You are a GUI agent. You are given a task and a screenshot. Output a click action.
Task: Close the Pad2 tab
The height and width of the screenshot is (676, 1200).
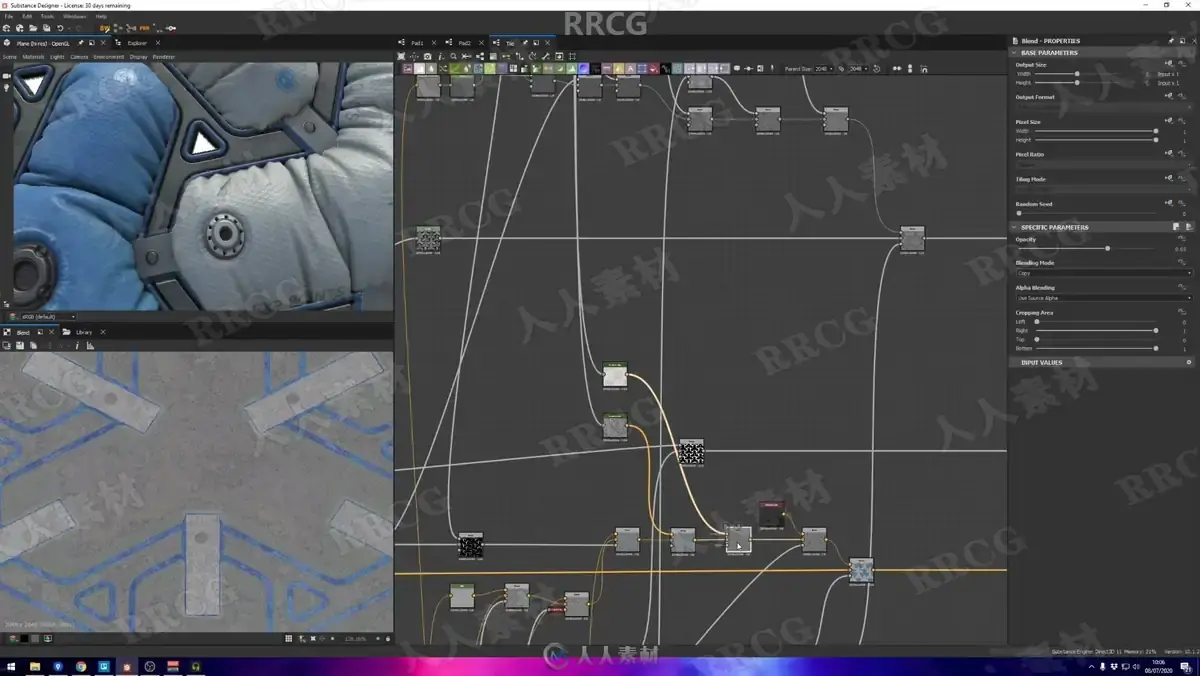coord(481,43)
